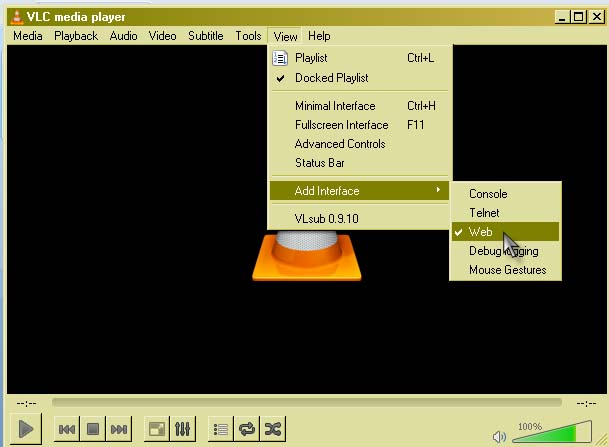
Task: Toggle the Status Bar option
Action: [360, 163]
